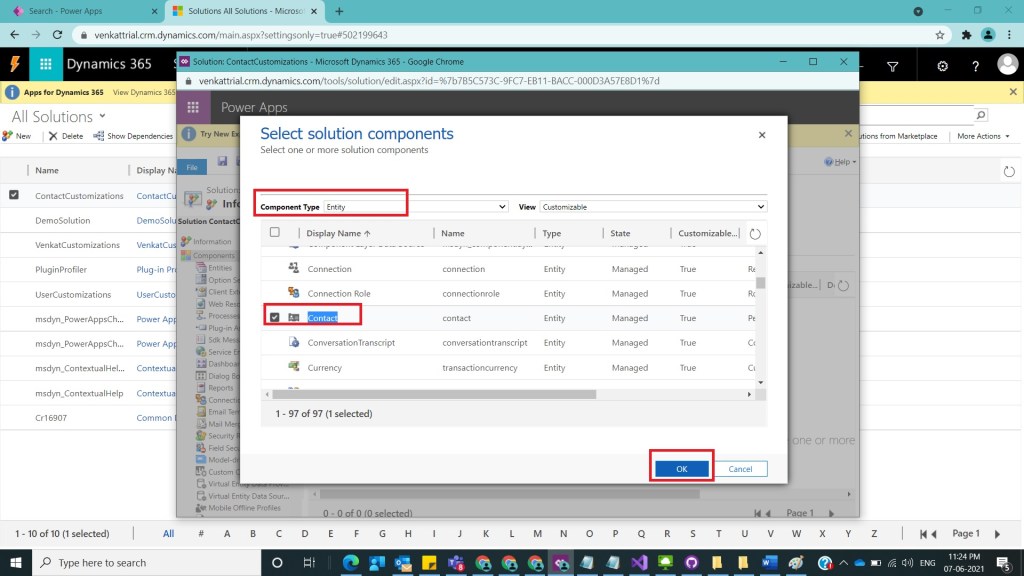Refresh the component list grid
The width and height of the screenshot is (1024, 576).
pos(755,233)
